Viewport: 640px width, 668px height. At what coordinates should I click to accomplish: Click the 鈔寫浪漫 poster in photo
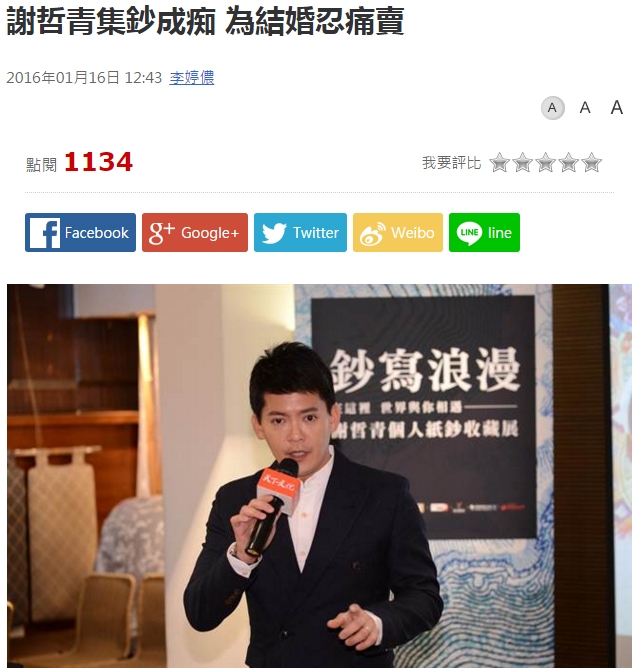coord(424,415)
